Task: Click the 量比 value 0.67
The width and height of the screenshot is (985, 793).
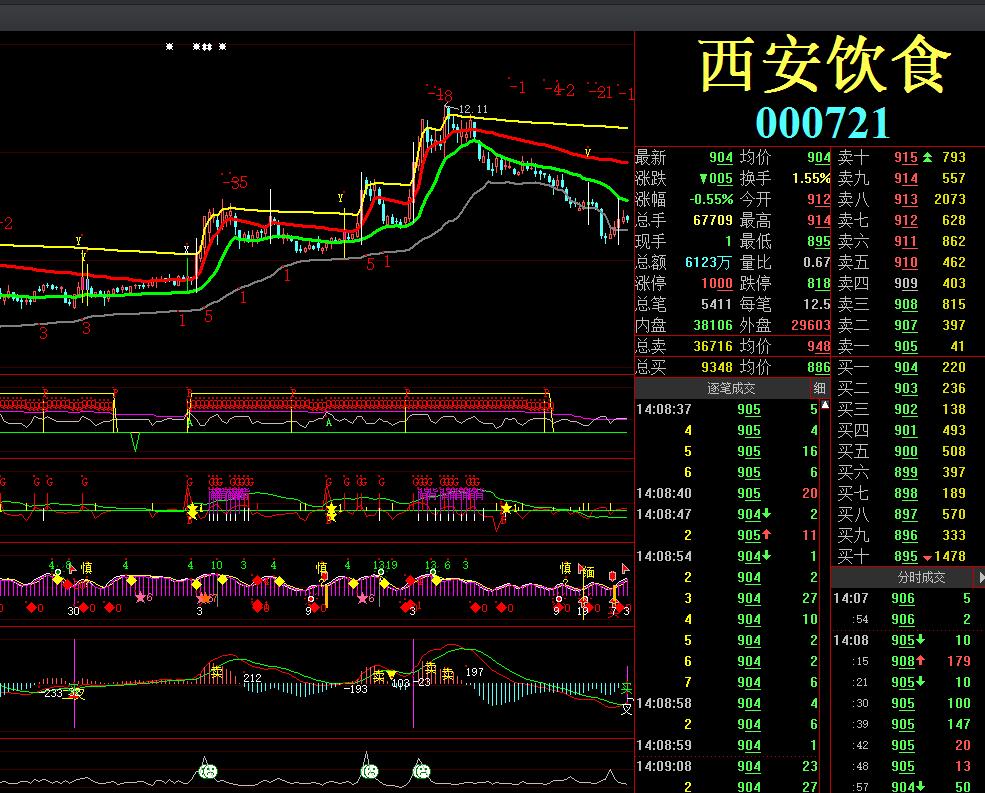Action: coord(817,262)
